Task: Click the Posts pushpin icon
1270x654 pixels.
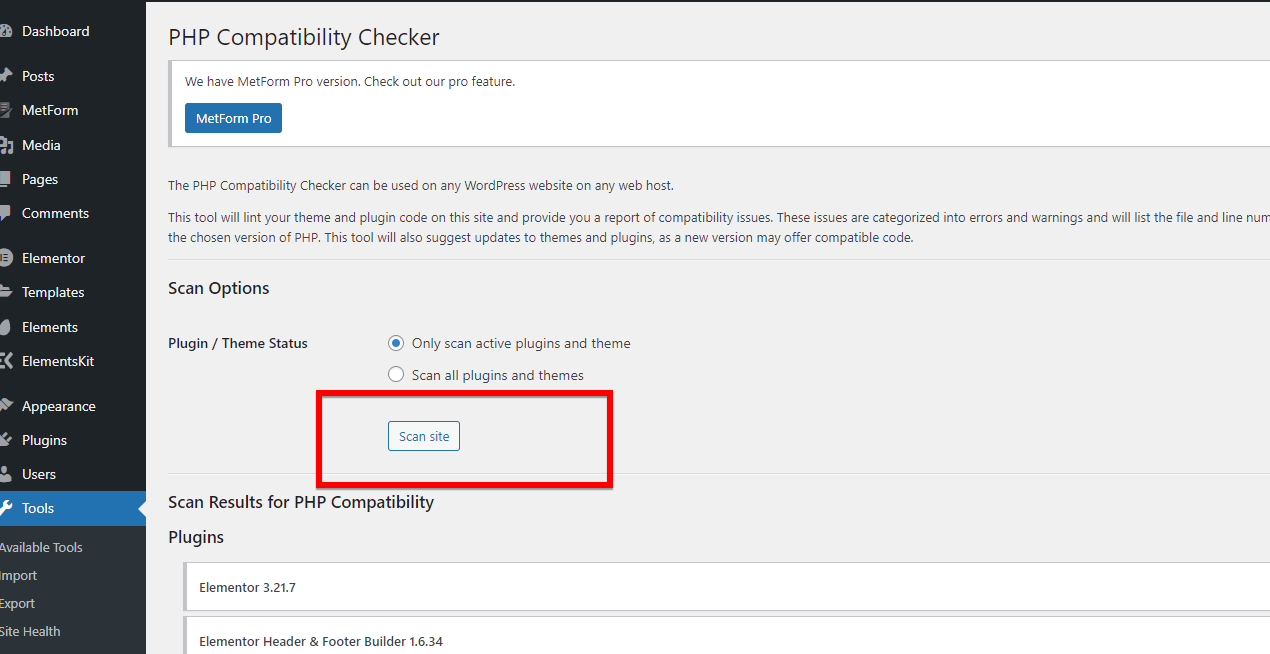Action: pos(5,76)
